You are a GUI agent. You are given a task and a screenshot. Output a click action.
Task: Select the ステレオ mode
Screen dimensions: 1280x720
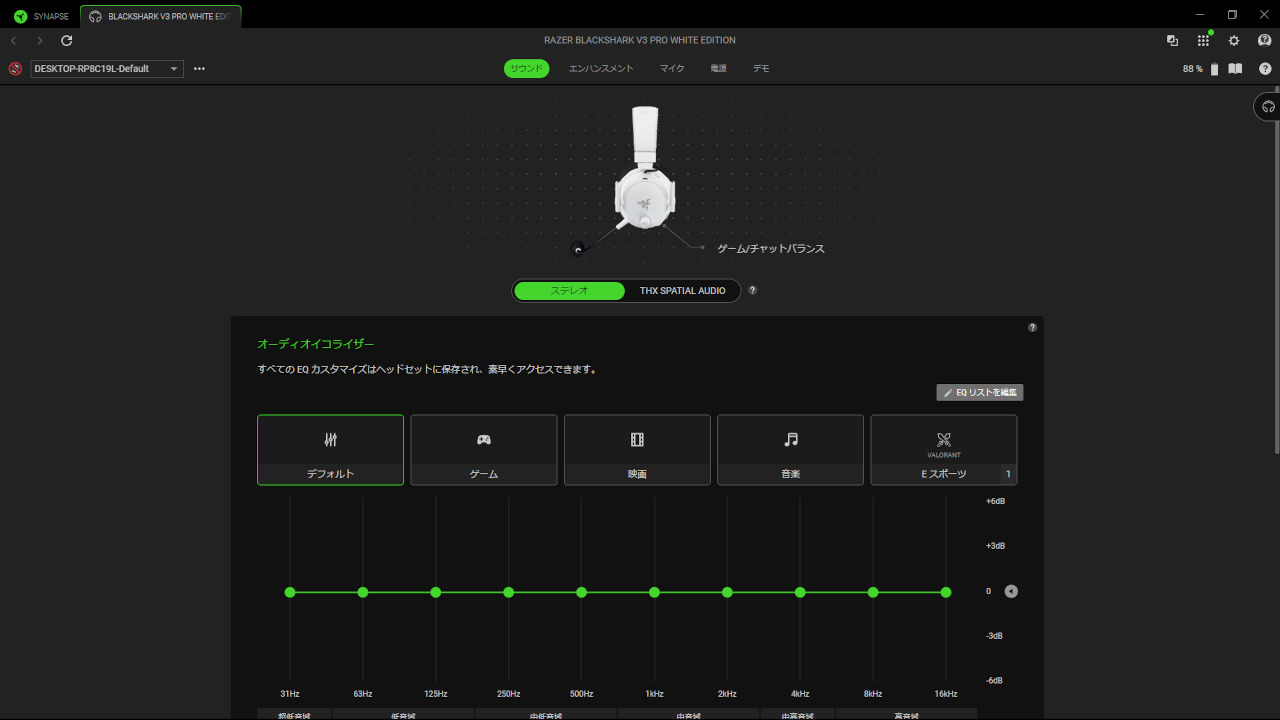pyautogui.click(x=569, y=290)
